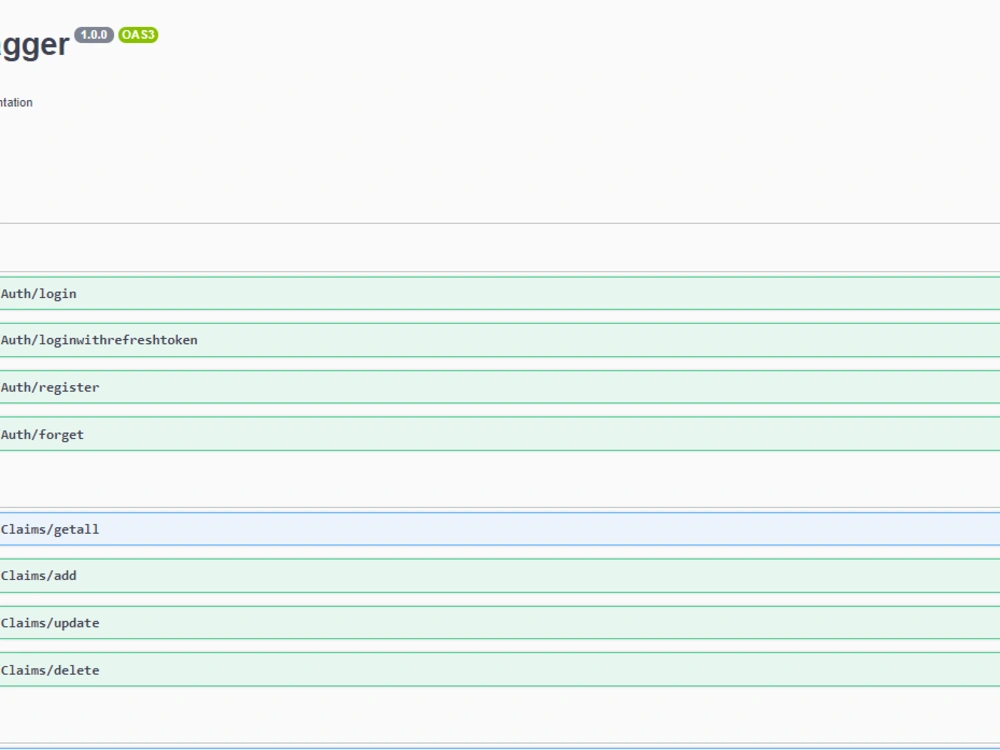1000x750 pixels.
Task: Select the Claims/update path label
Action: (50, 622)
